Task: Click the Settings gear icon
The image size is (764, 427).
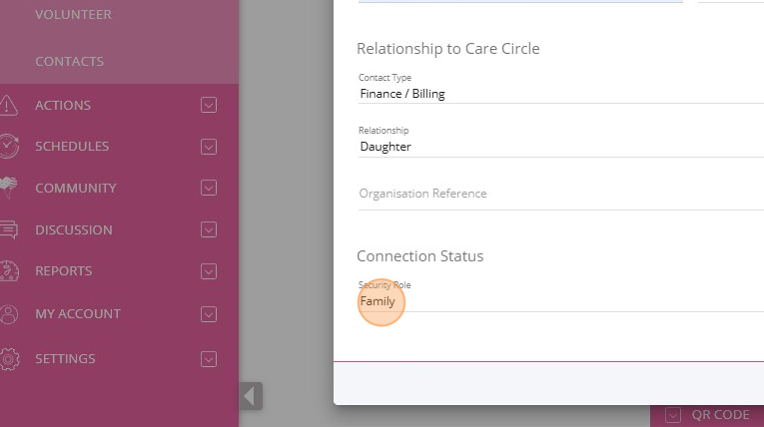Action: point(9,358)
